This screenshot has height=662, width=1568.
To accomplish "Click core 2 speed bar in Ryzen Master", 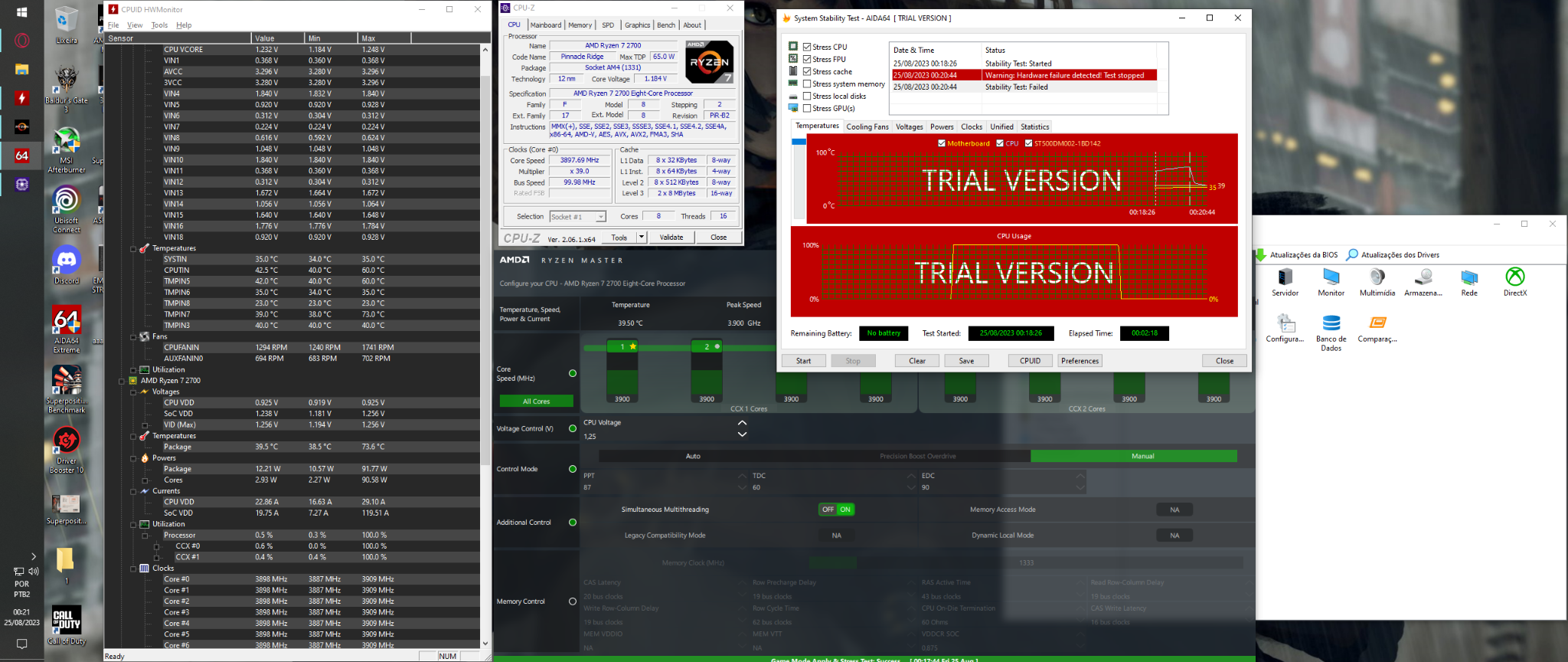I will click(707, 372).
